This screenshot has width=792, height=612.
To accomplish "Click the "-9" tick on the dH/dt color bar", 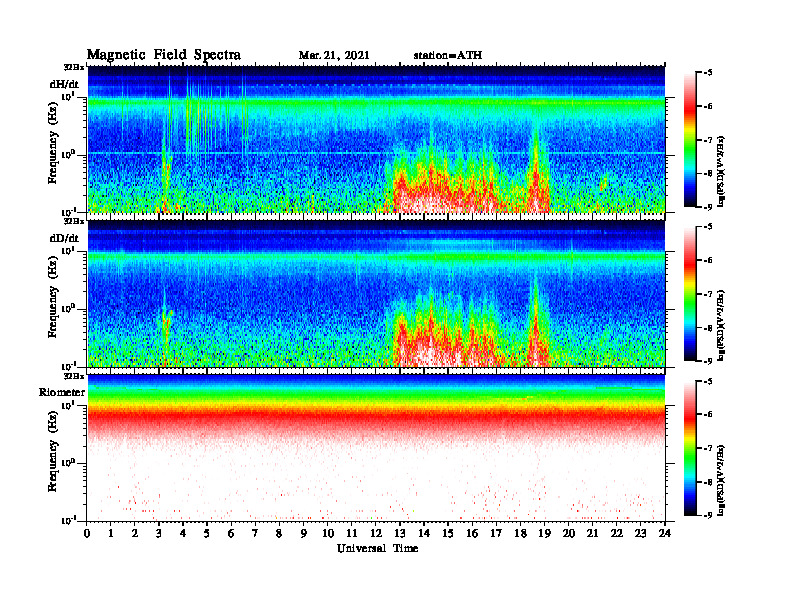I will (x=708, y=207).
